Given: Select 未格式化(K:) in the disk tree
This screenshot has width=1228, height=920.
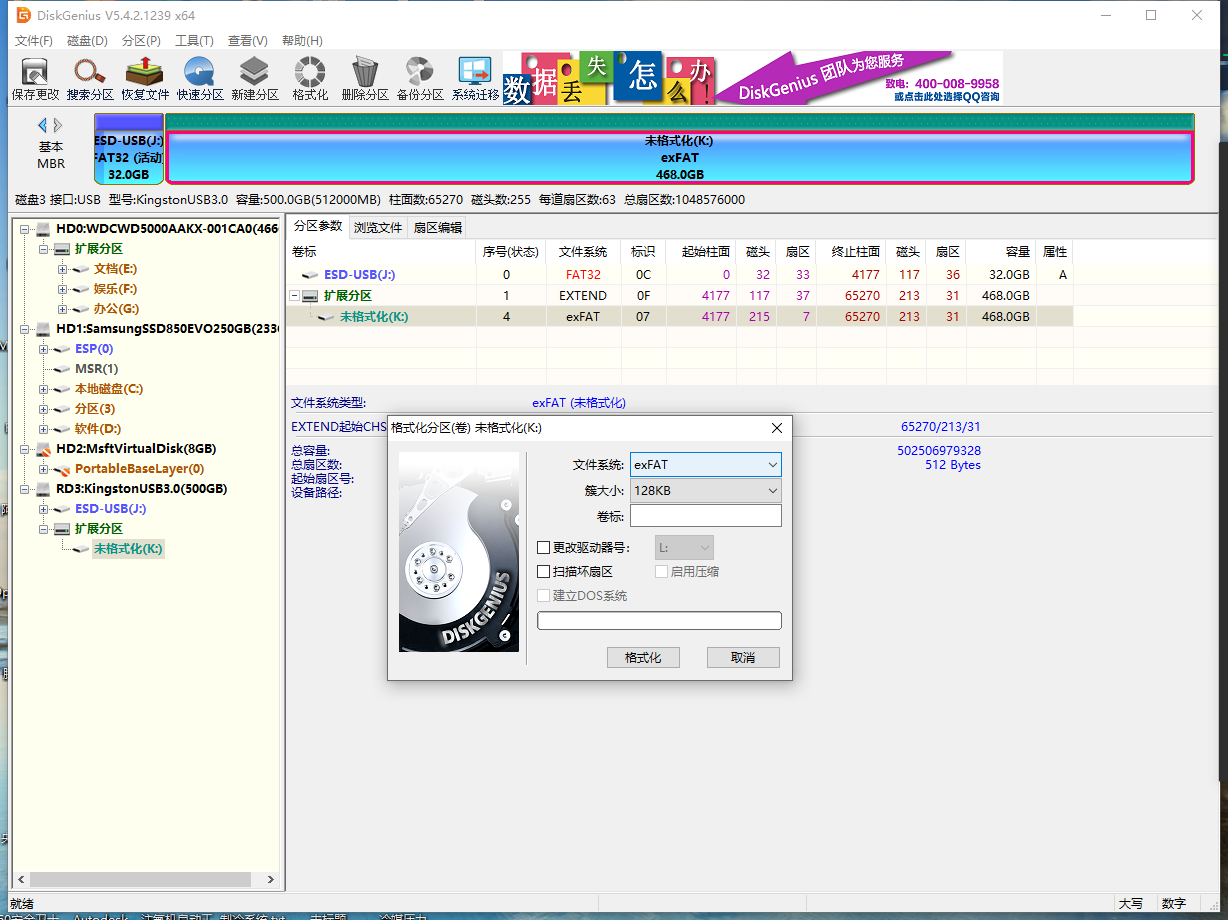Looking at the screenshot, I should 127,549.
